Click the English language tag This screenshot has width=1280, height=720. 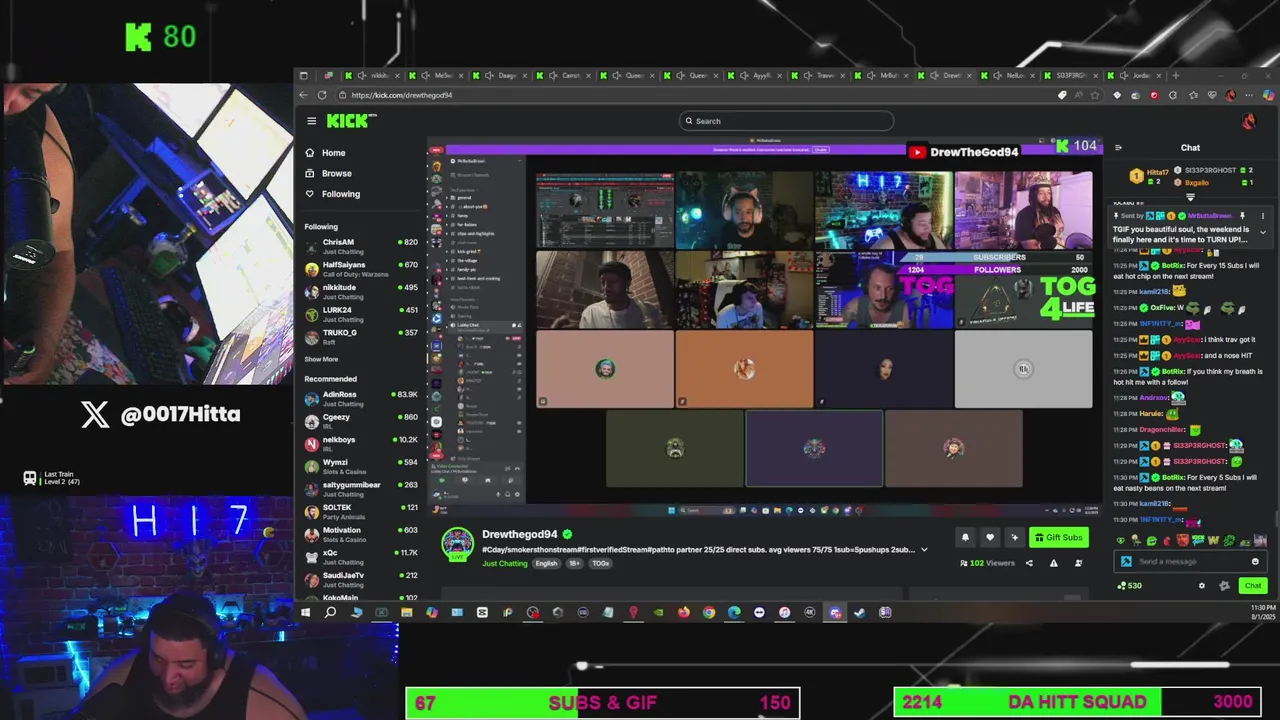tap(546, 563)
